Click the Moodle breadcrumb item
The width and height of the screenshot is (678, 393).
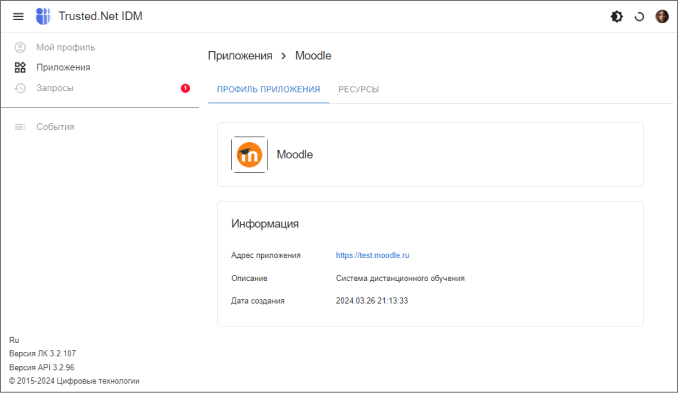coord(313,56)
